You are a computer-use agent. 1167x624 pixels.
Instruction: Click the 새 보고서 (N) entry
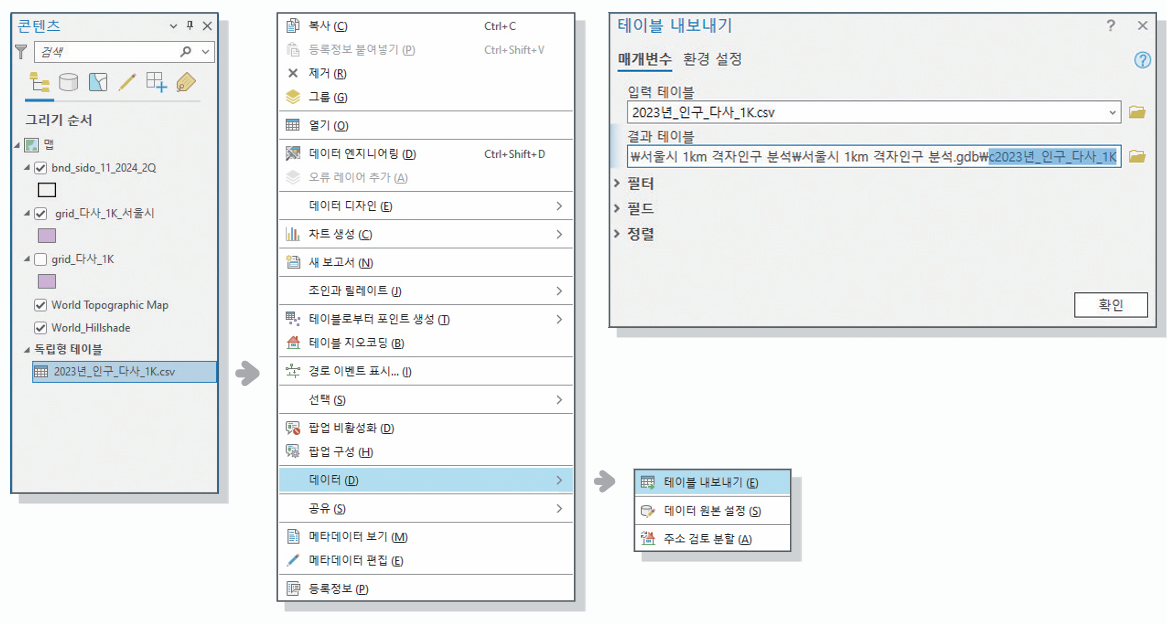(426, 262)
